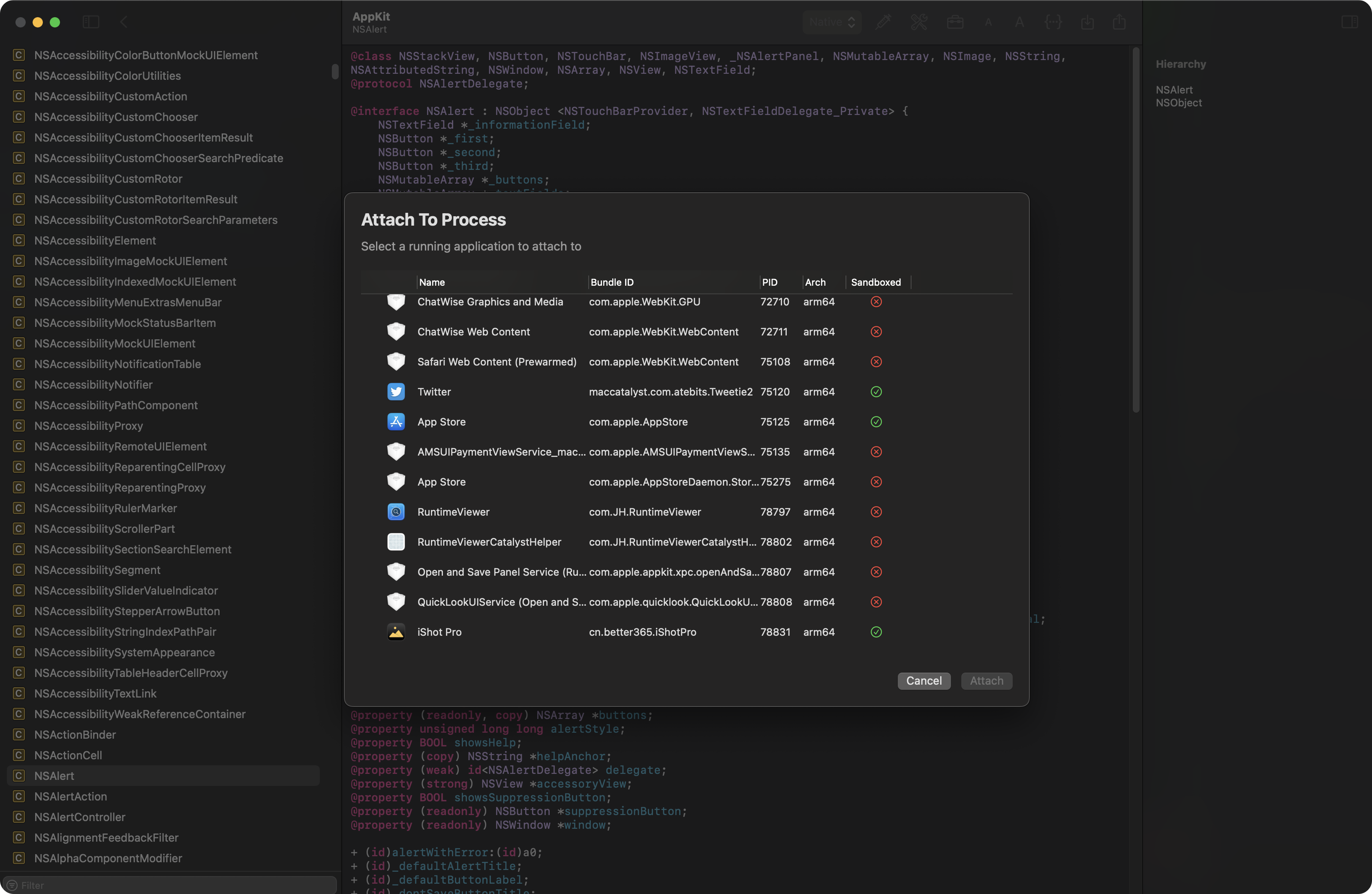Screen dimensions: 1372x894
Task: Click the export download toolbar icon
Action: pos(1088,22)
